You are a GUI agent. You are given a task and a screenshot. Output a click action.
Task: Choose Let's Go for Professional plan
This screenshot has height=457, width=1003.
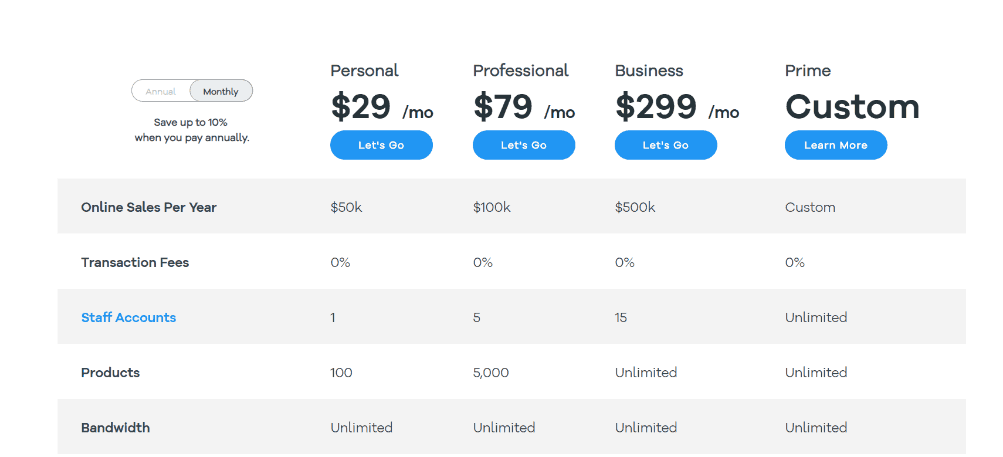pos(524,145)
